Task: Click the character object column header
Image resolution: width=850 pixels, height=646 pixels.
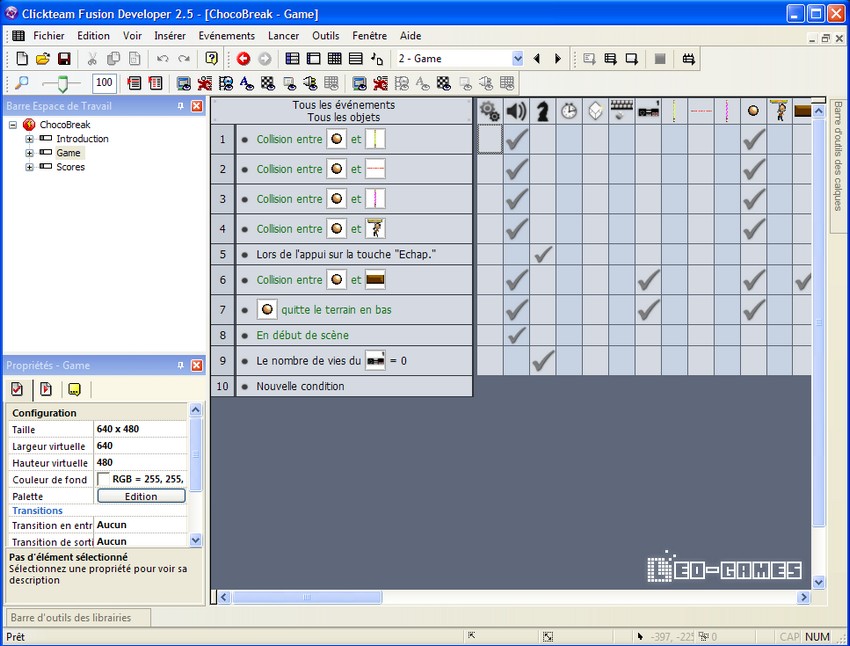Action: click(780, 111)
